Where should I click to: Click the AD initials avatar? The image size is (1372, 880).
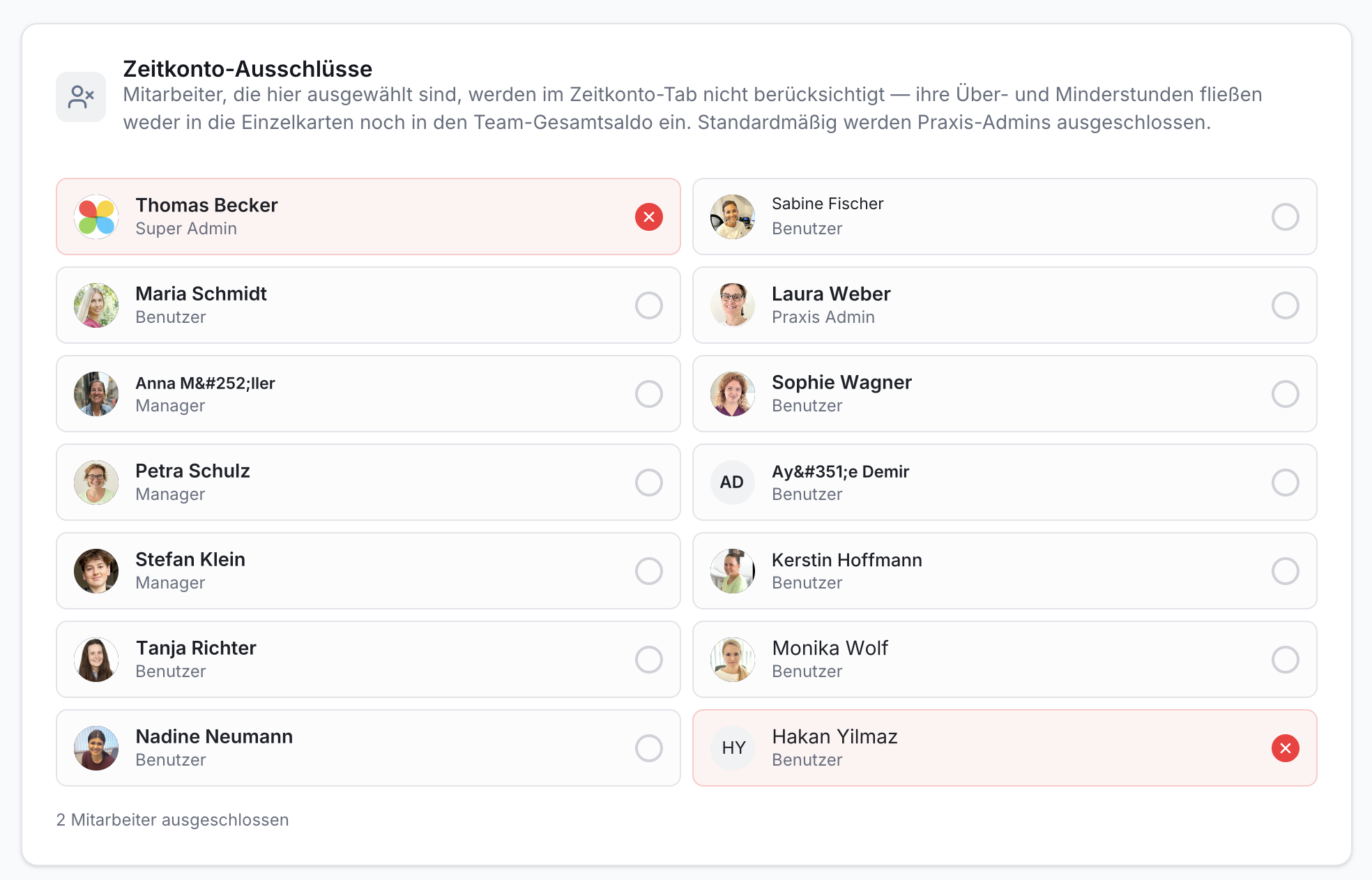click(733, 483)
